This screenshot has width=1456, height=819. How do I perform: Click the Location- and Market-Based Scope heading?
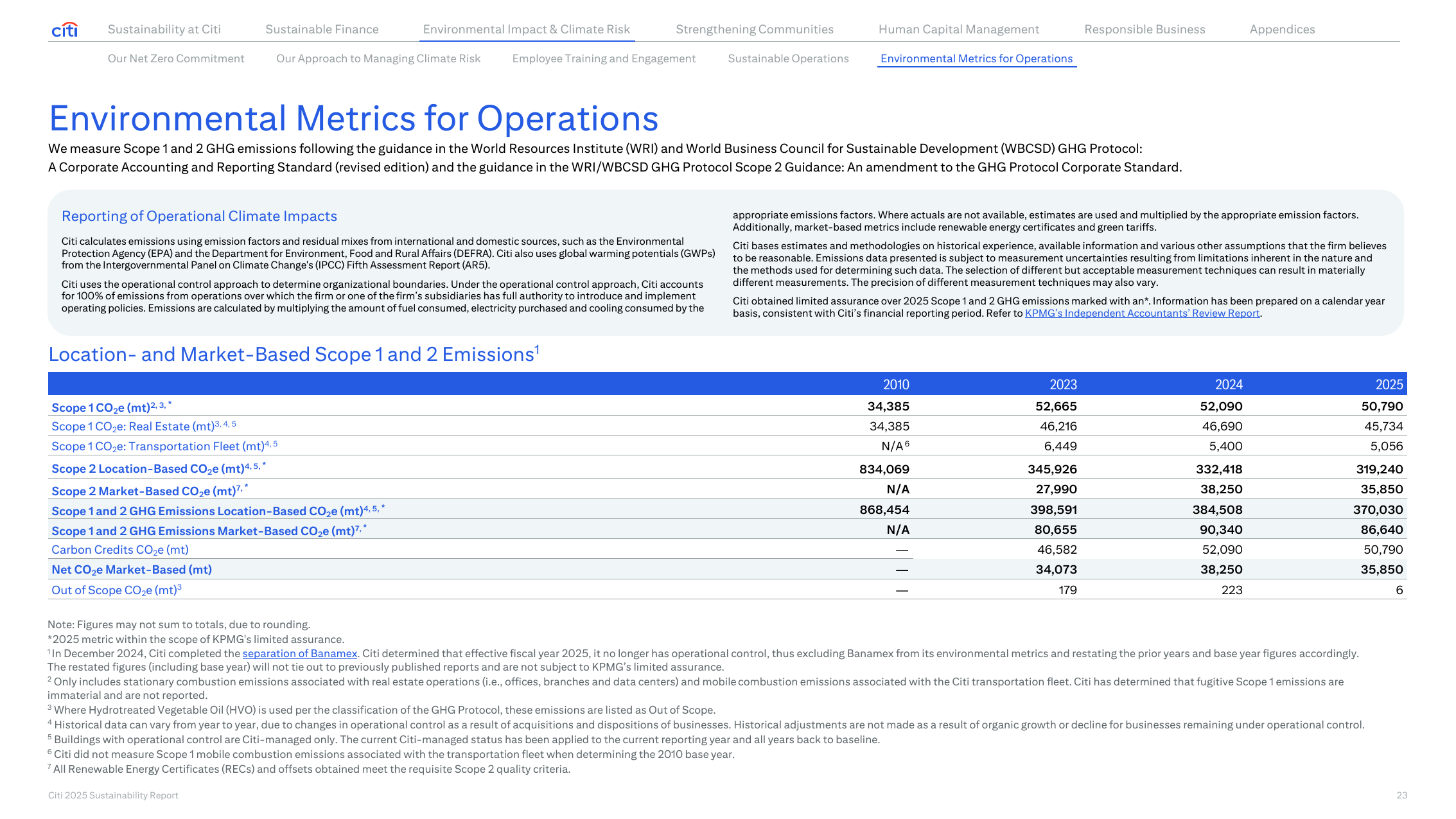pyautogui.click(x=294, y=355)
